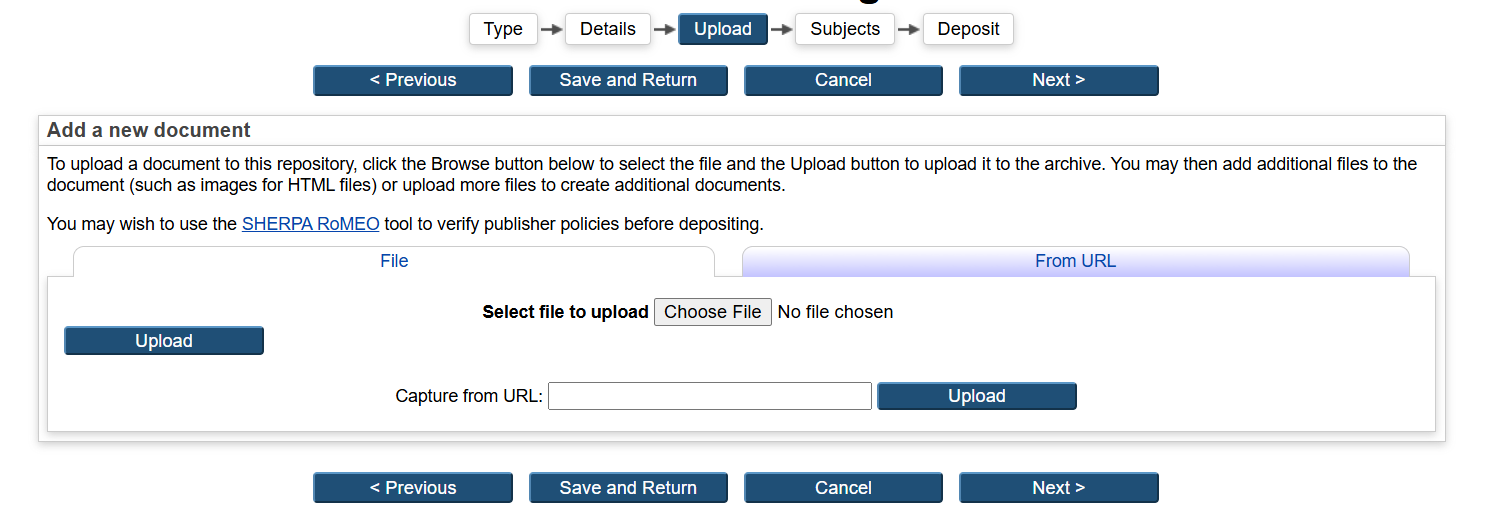Click the top Previous button
Screen dimensions: 1501x531
413,80
